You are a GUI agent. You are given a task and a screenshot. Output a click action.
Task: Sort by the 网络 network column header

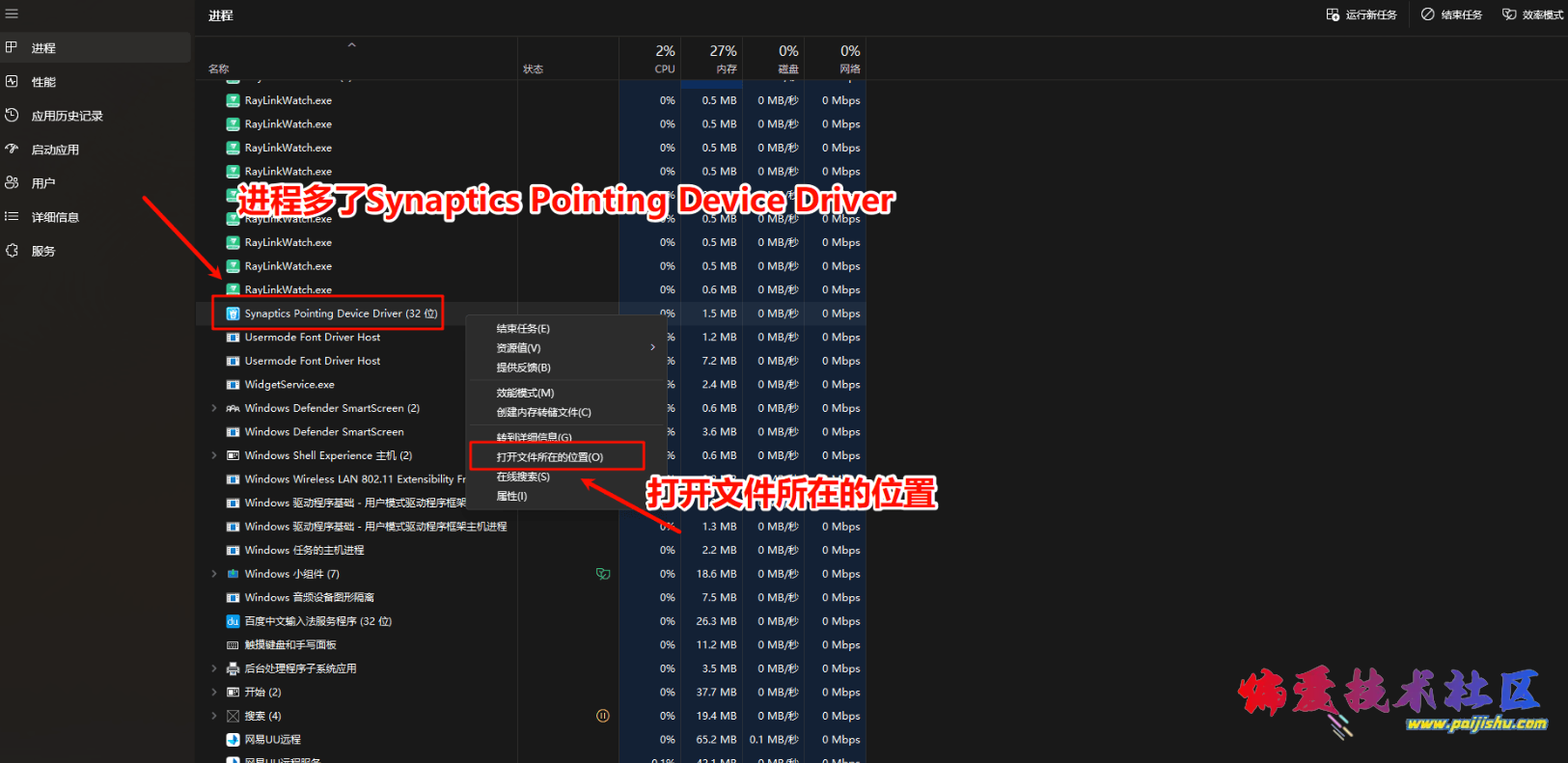836,59
